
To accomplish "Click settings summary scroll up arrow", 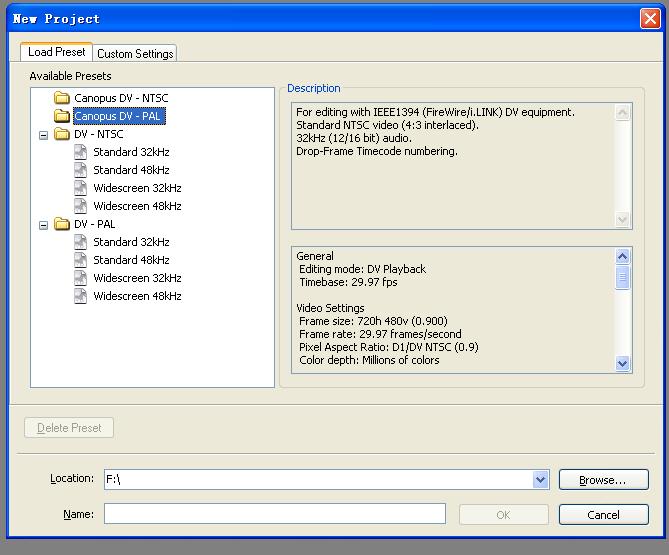I will pyautogui.click(x=622, y=256).
